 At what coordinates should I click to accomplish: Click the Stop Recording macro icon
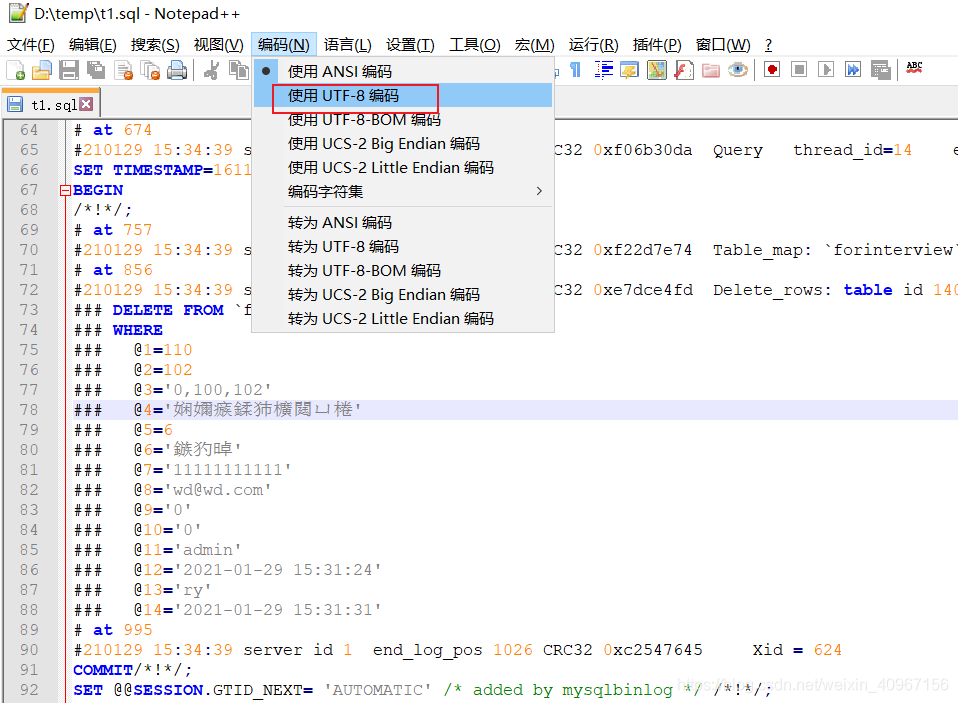[x=799, y=70]
